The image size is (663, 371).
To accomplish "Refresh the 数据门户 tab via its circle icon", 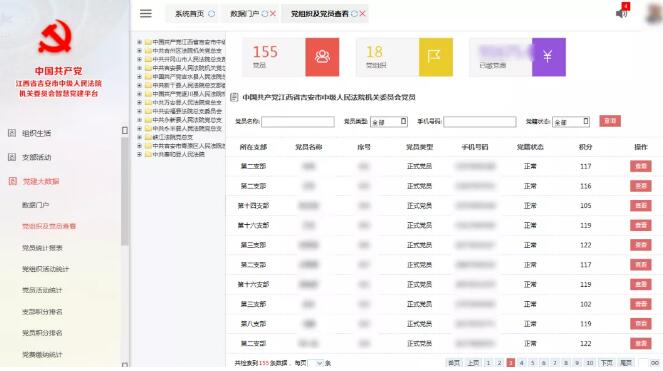I will tap(265, 14).
